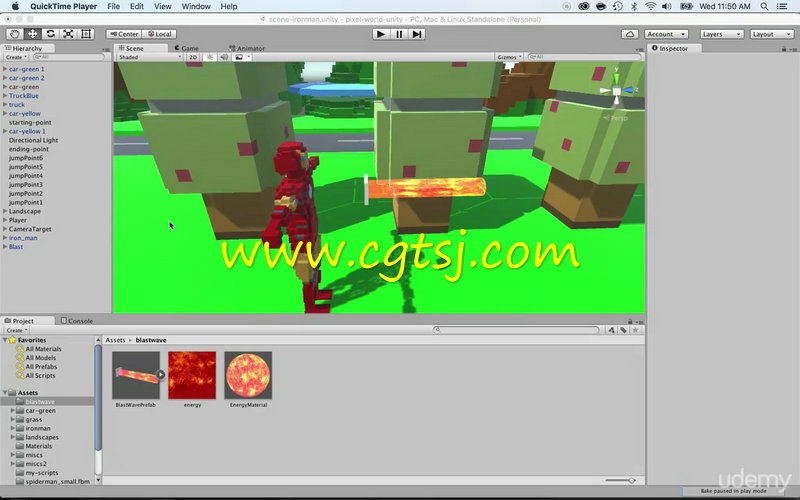This screenshot has height=500, width=800.
Task: Toggle Local coordinate space button
Action: coord(159,34)
